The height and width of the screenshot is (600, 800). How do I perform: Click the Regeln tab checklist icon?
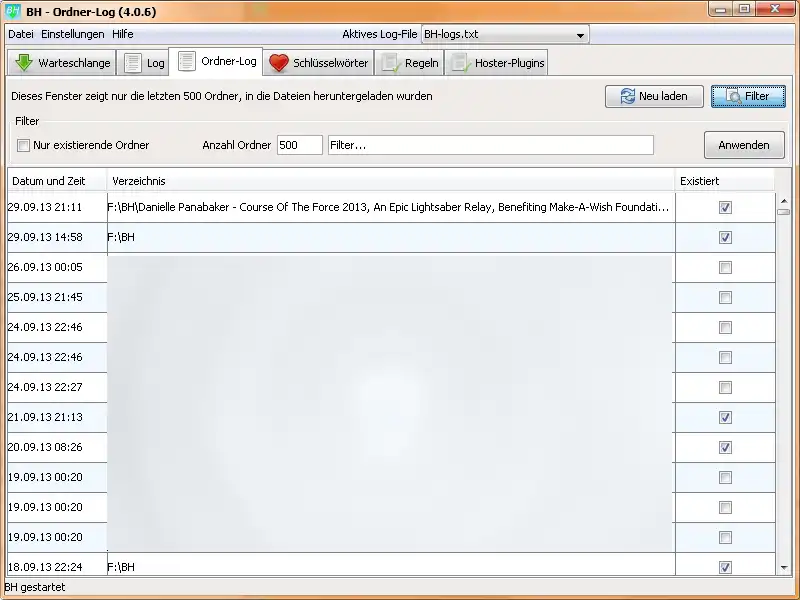[391, 63]
